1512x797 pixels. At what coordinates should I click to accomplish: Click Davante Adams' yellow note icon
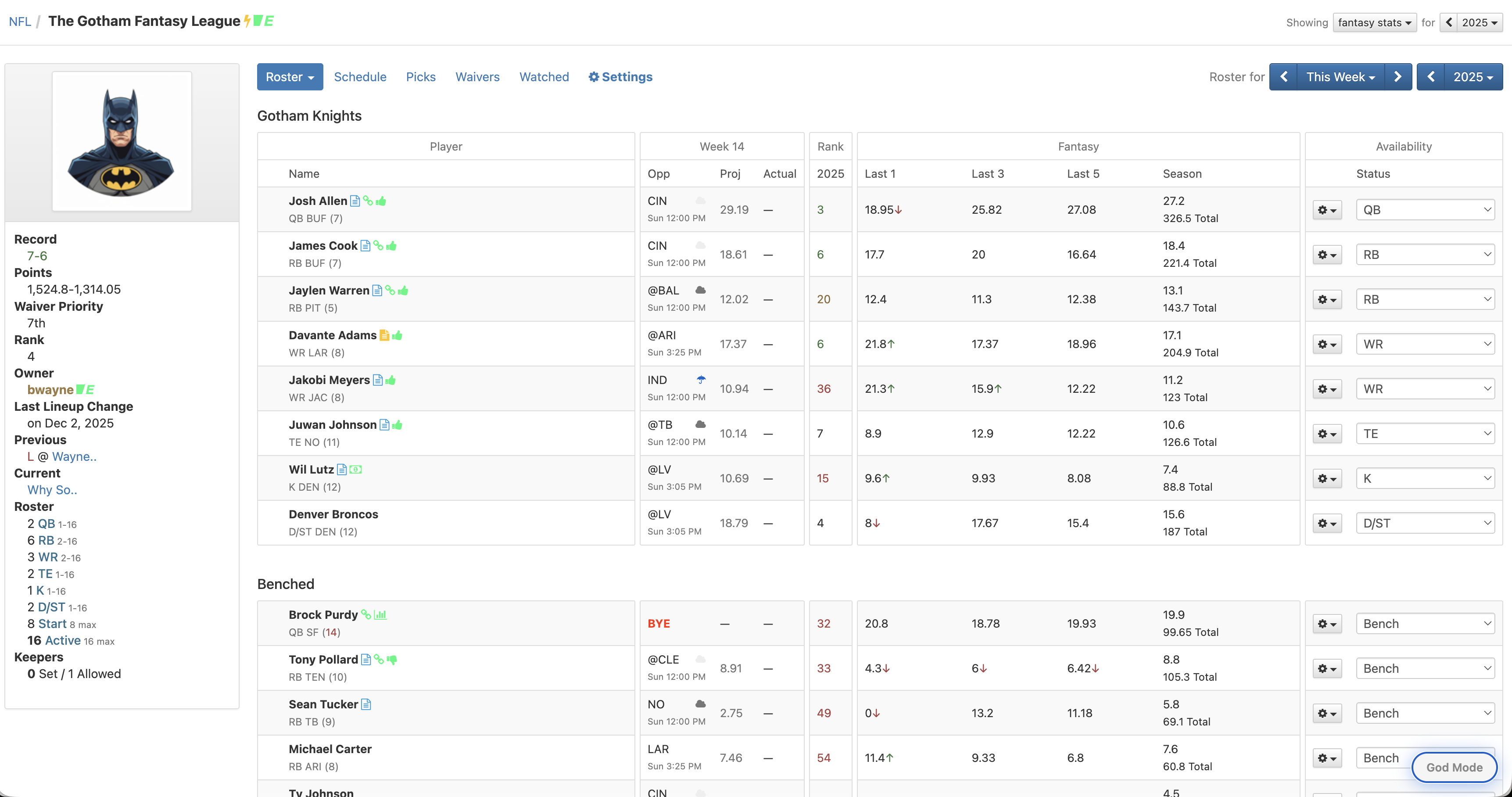[384, 335]
